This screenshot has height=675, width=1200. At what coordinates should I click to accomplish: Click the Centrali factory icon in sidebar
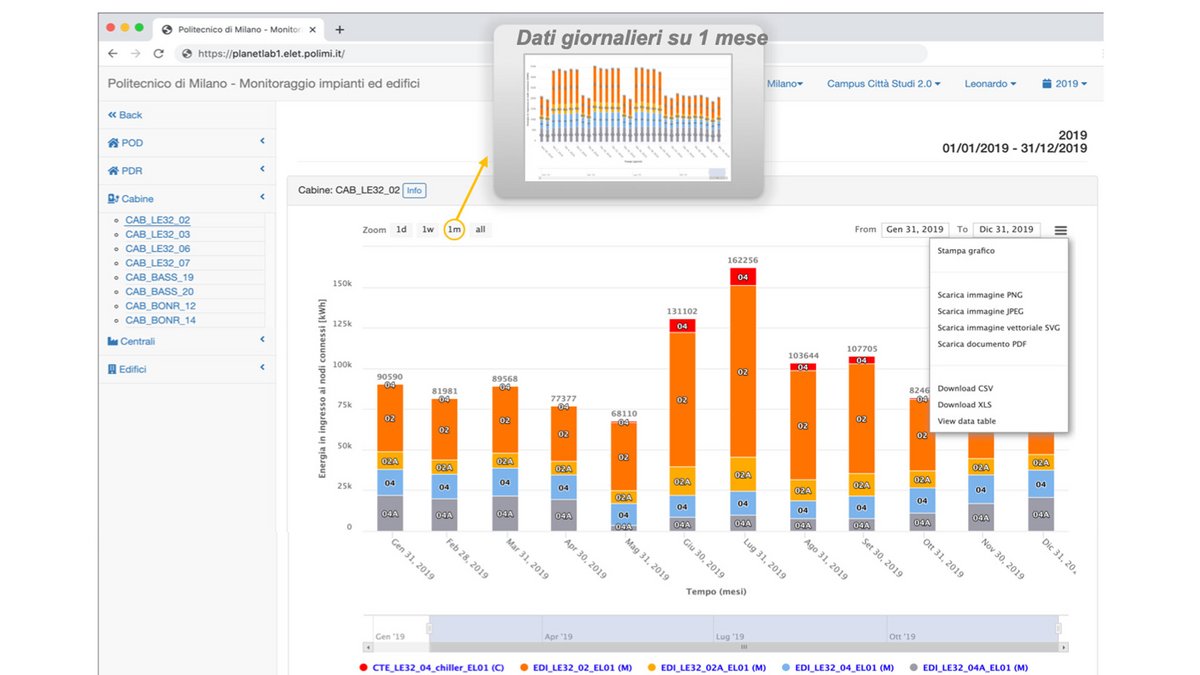coord(113,341)
